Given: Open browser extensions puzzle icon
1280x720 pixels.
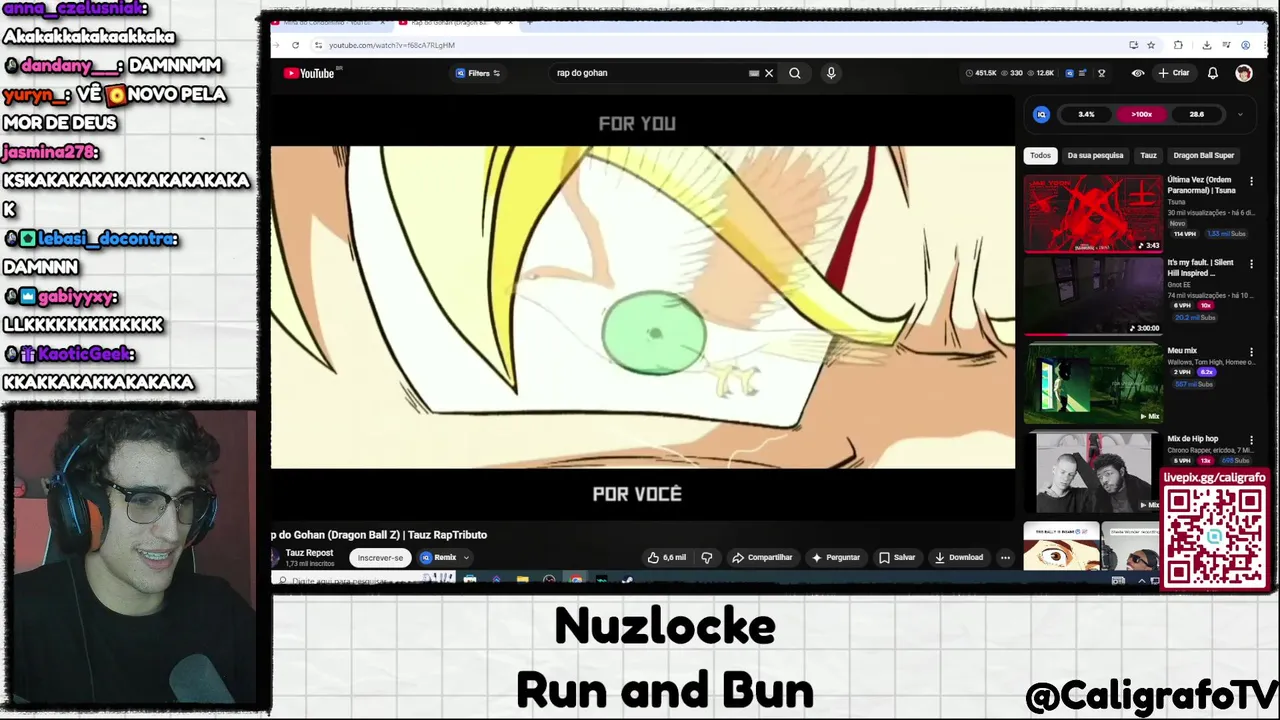Looking at the screenshot, I should [1178, 45].
